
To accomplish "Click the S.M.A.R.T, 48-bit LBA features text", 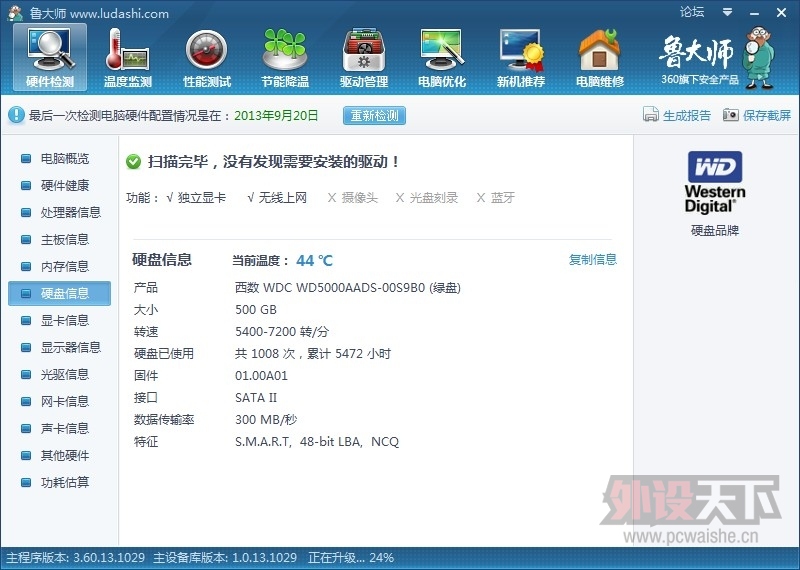I will click(x=317, y=441).
